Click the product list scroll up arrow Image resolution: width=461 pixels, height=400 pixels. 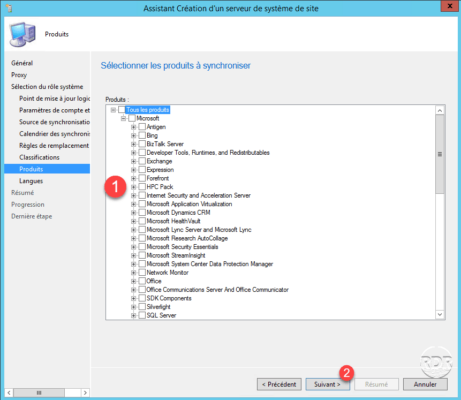pos(440,110)
